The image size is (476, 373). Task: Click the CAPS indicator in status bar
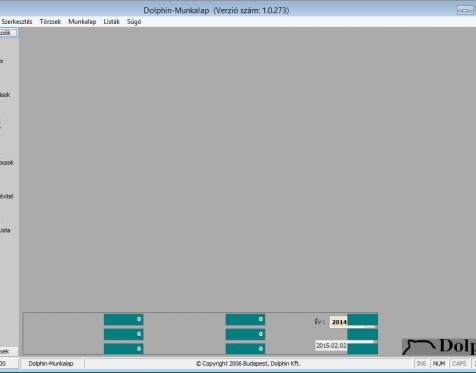459,364
